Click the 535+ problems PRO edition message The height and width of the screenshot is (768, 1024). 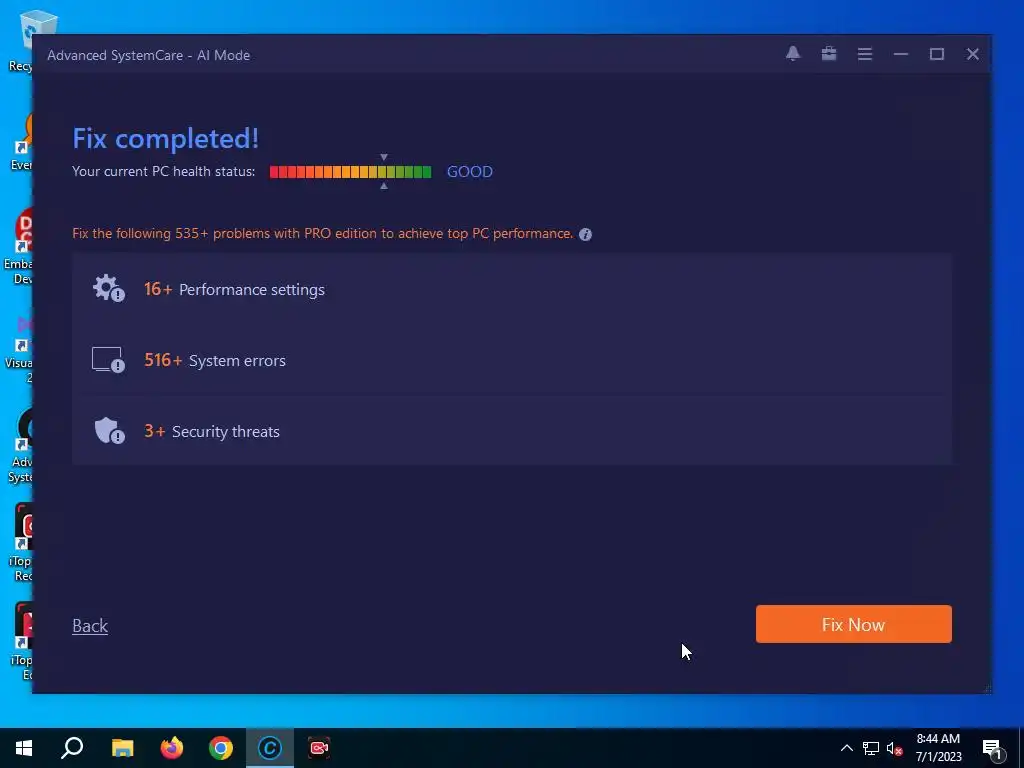pyautogui.click(x=323, y=233)
